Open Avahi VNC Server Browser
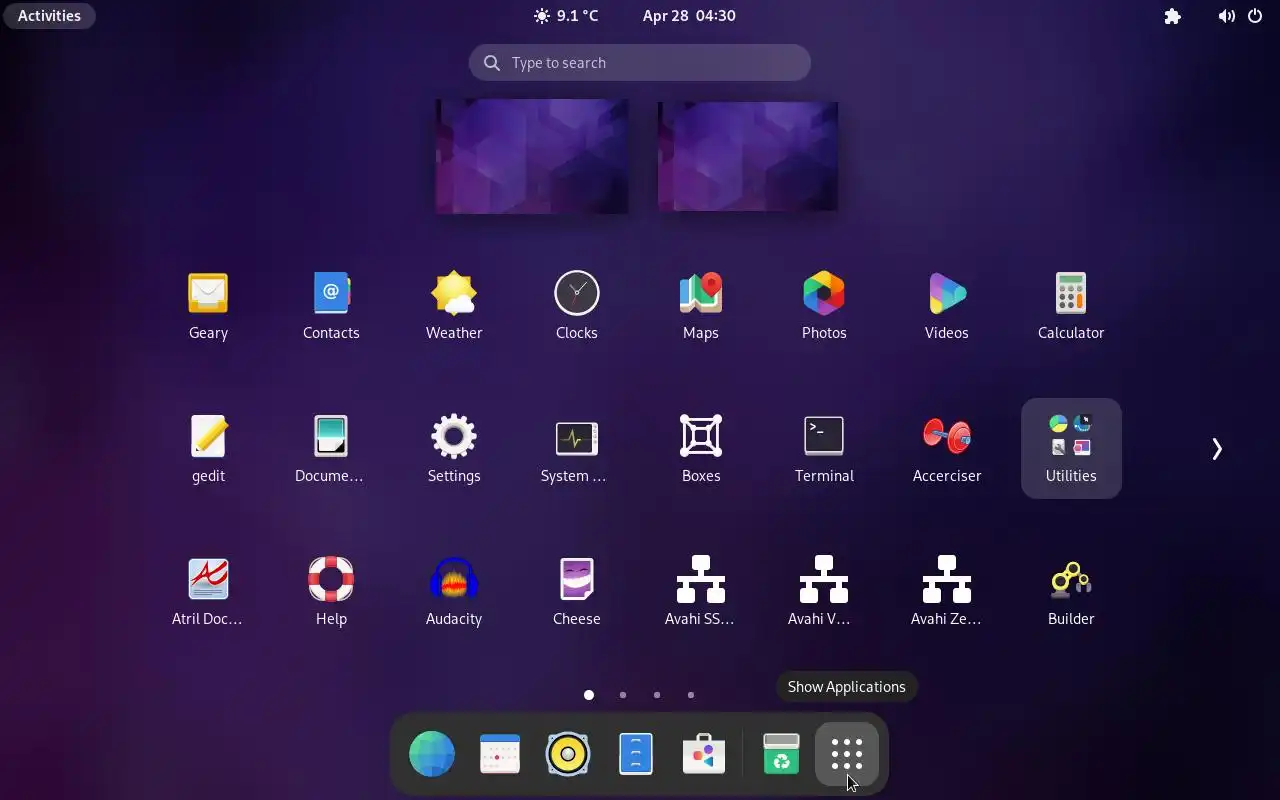Viewport: 1280px width, 800px height. (824, 592)
